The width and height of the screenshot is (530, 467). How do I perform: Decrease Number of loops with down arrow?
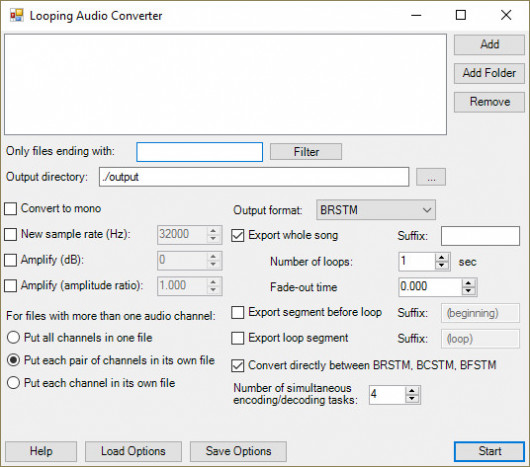[x=441, y=266]
